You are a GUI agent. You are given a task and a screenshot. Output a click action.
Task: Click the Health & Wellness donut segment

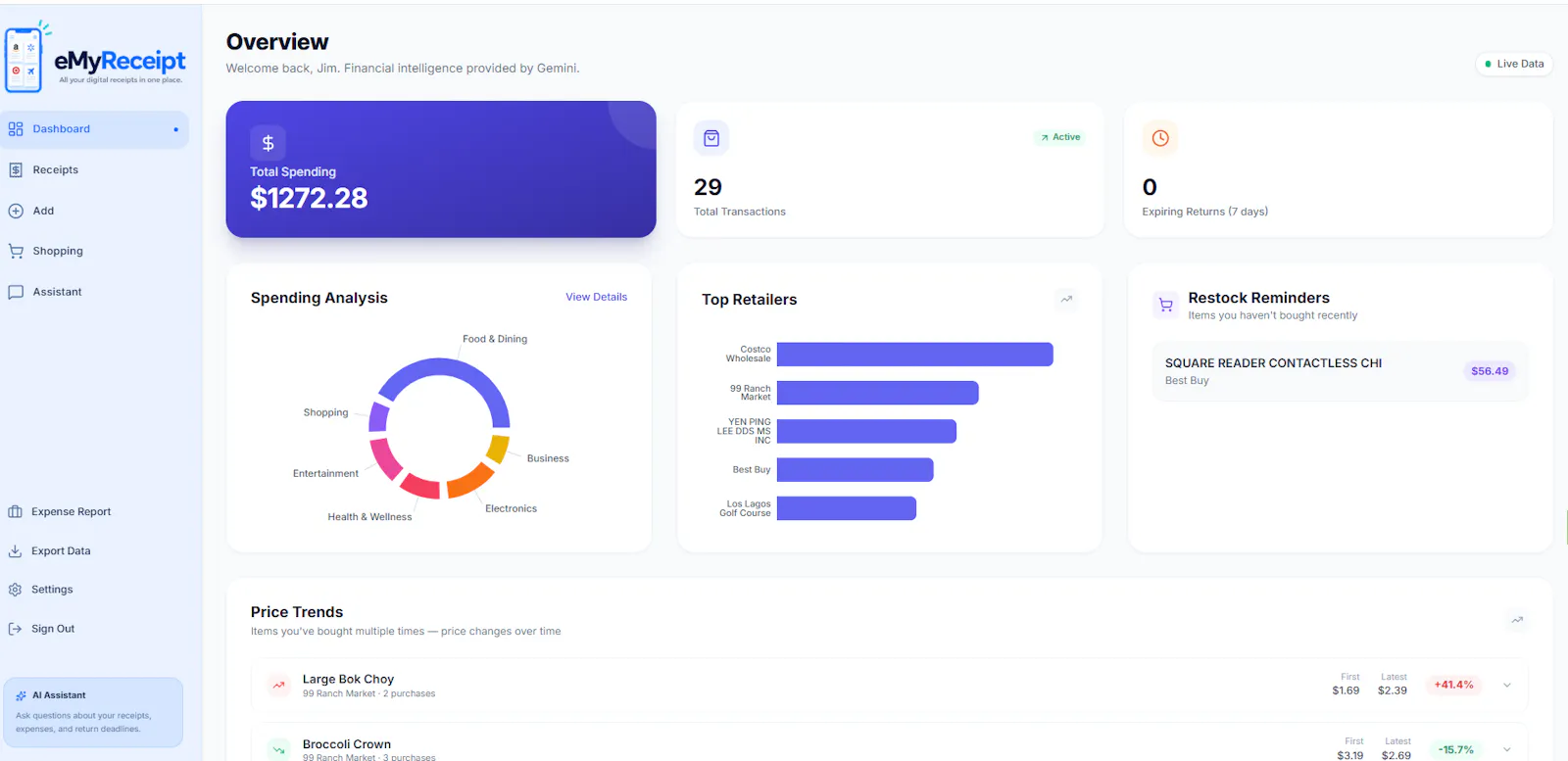click(421, 486)
